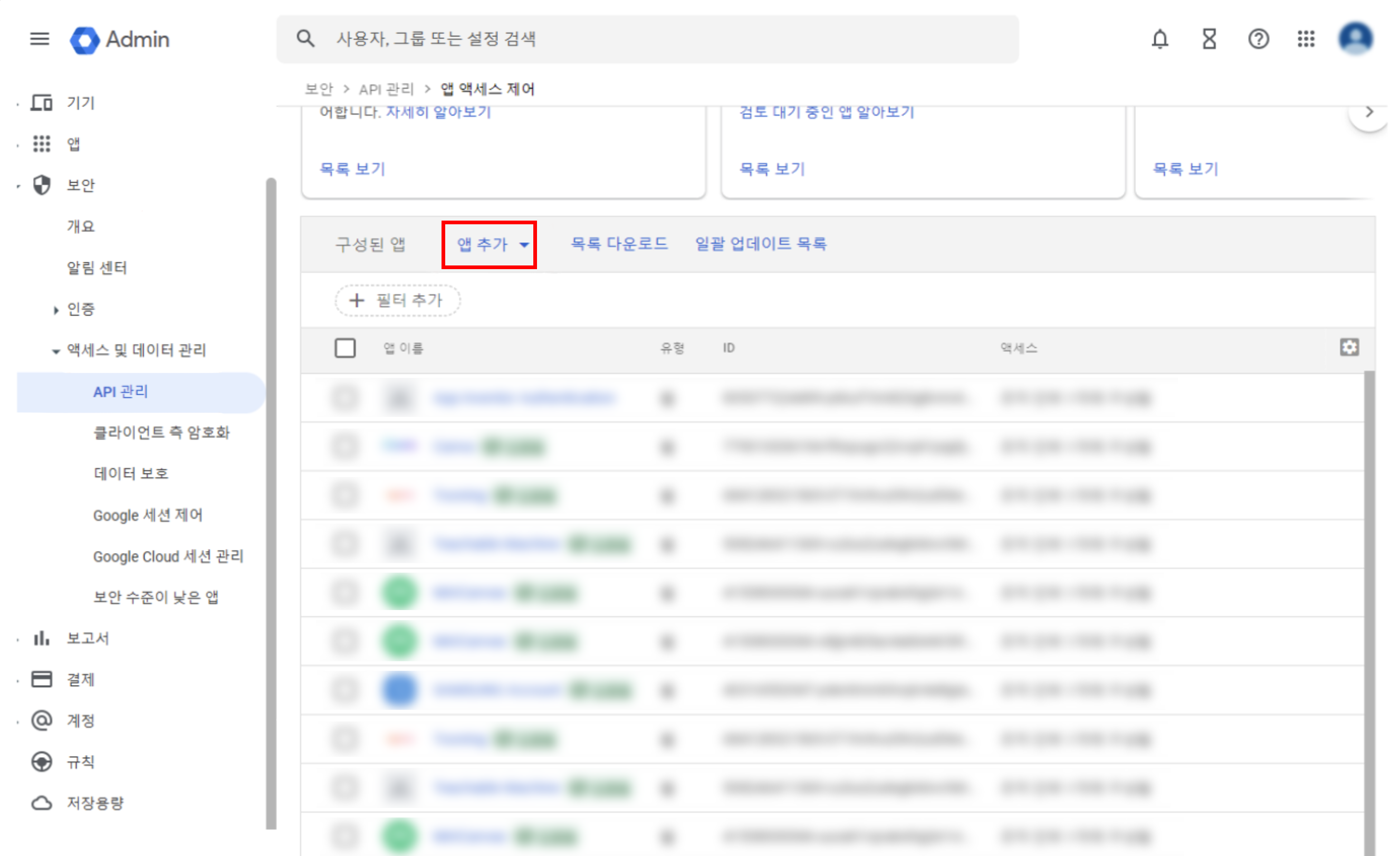Open 클라이언트 측 암호화 from the sidebar
Image resolution: width=1400 pixels, height=856 pixels.
pyautogui.click(x=162, y=432)
